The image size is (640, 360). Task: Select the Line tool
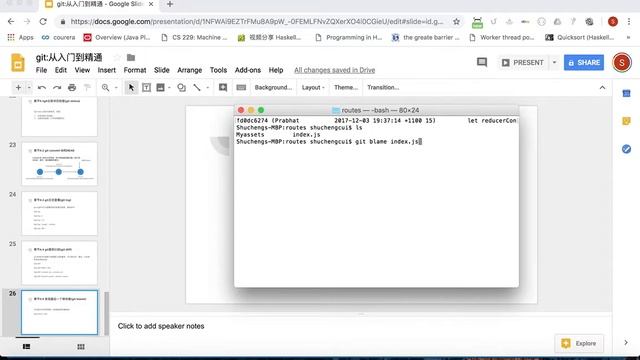tap(197, 87)
